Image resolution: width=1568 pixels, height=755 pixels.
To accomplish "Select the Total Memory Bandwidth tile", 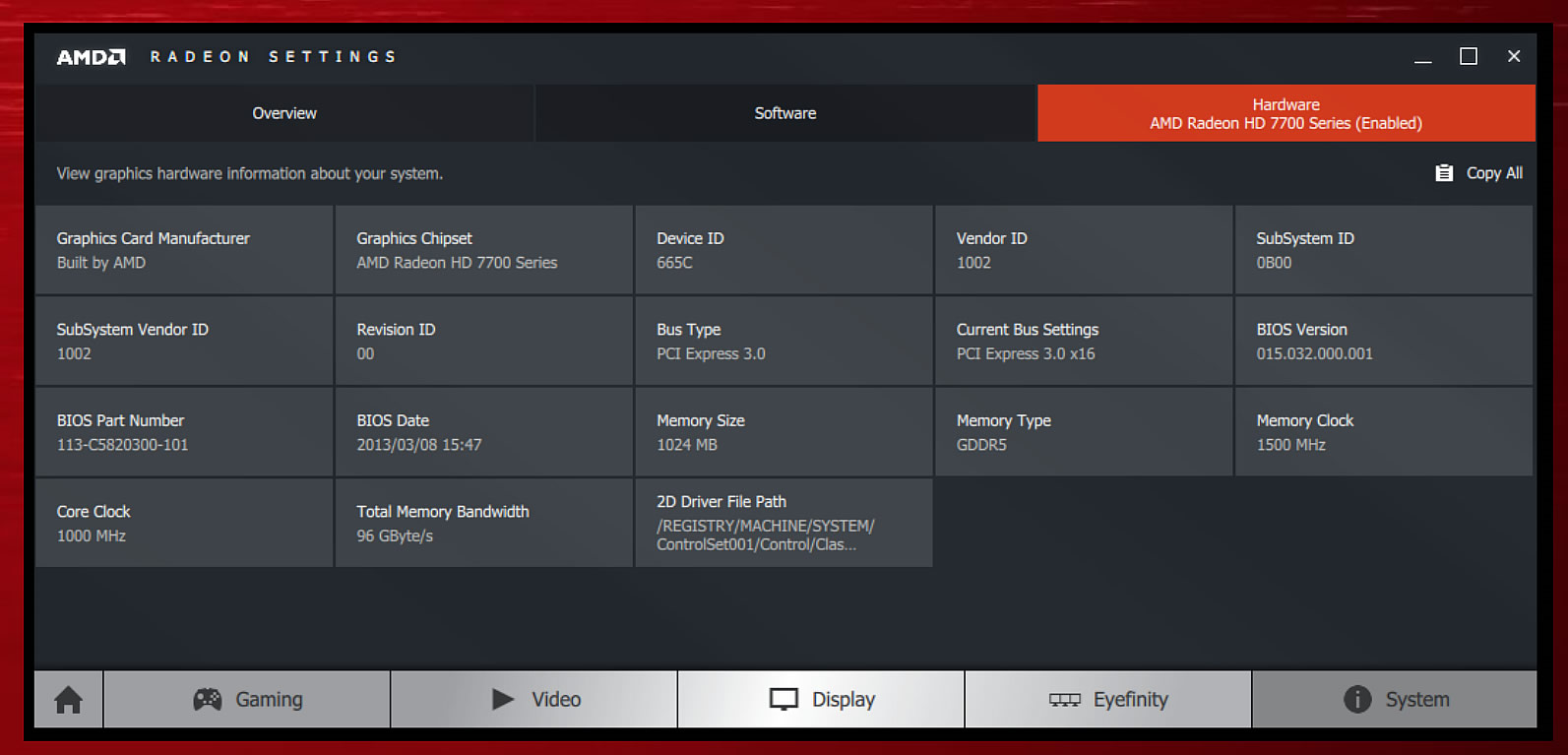I will tap(484, 523).
